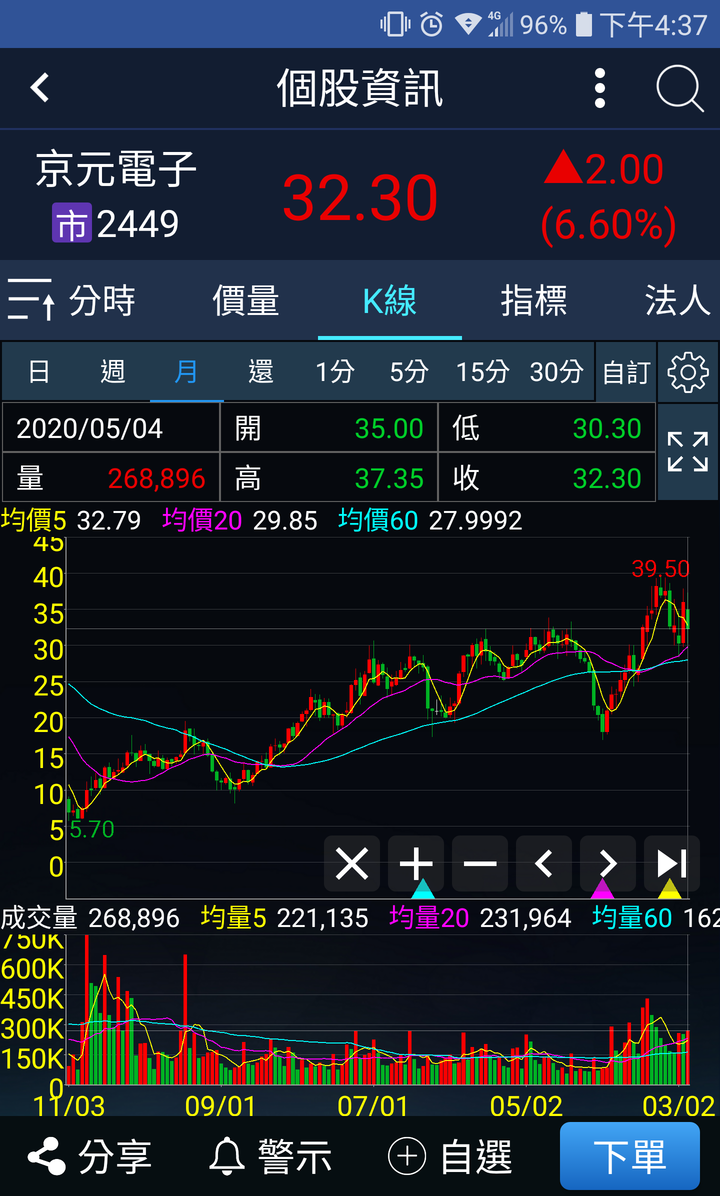Tap magenta marker triangle below chart
This screenshot has width=720, height=1196.
(x=603, y=889)
